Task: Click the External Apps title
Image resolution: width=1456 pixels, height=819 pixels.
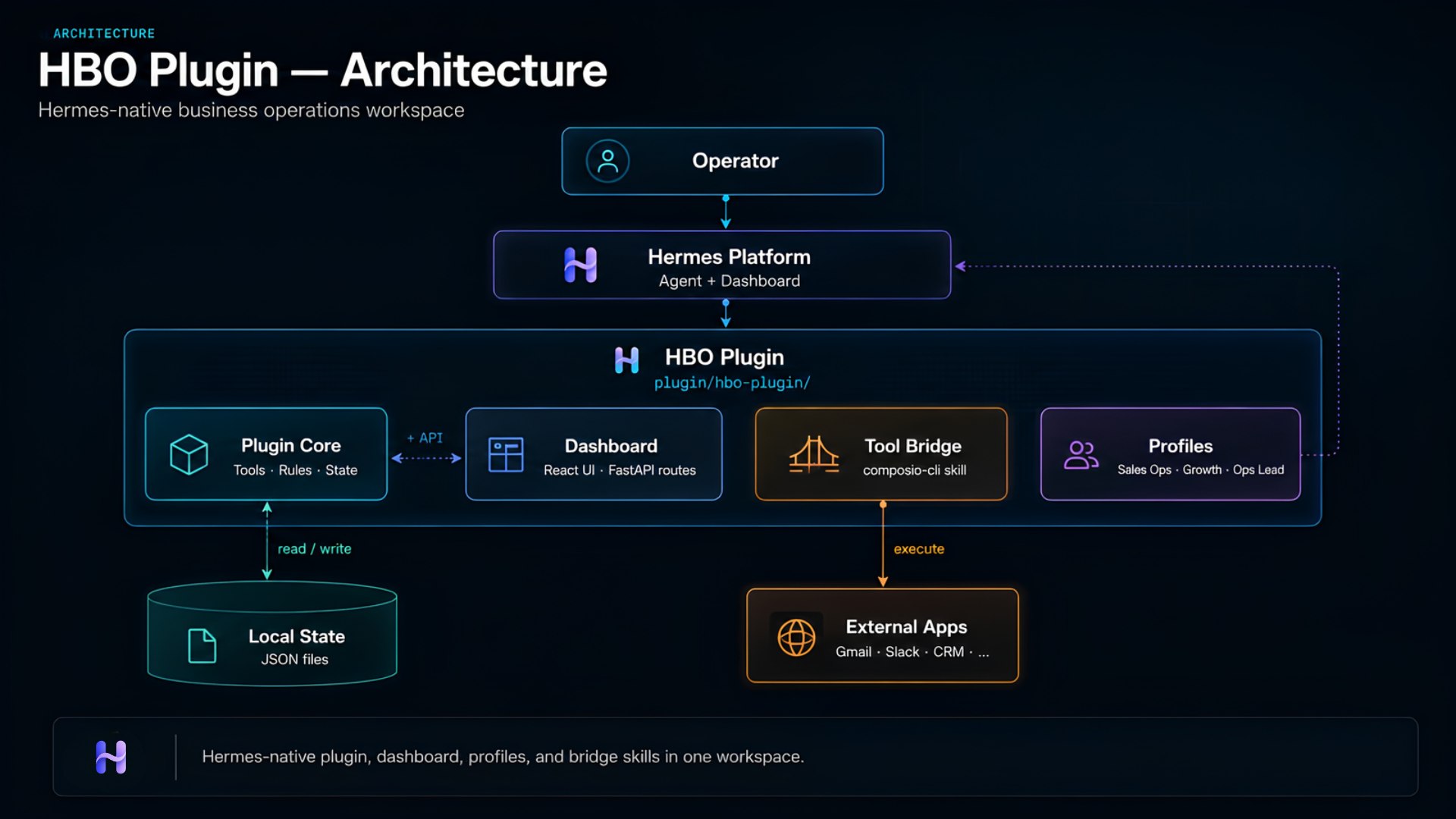Action: [906, 627]
